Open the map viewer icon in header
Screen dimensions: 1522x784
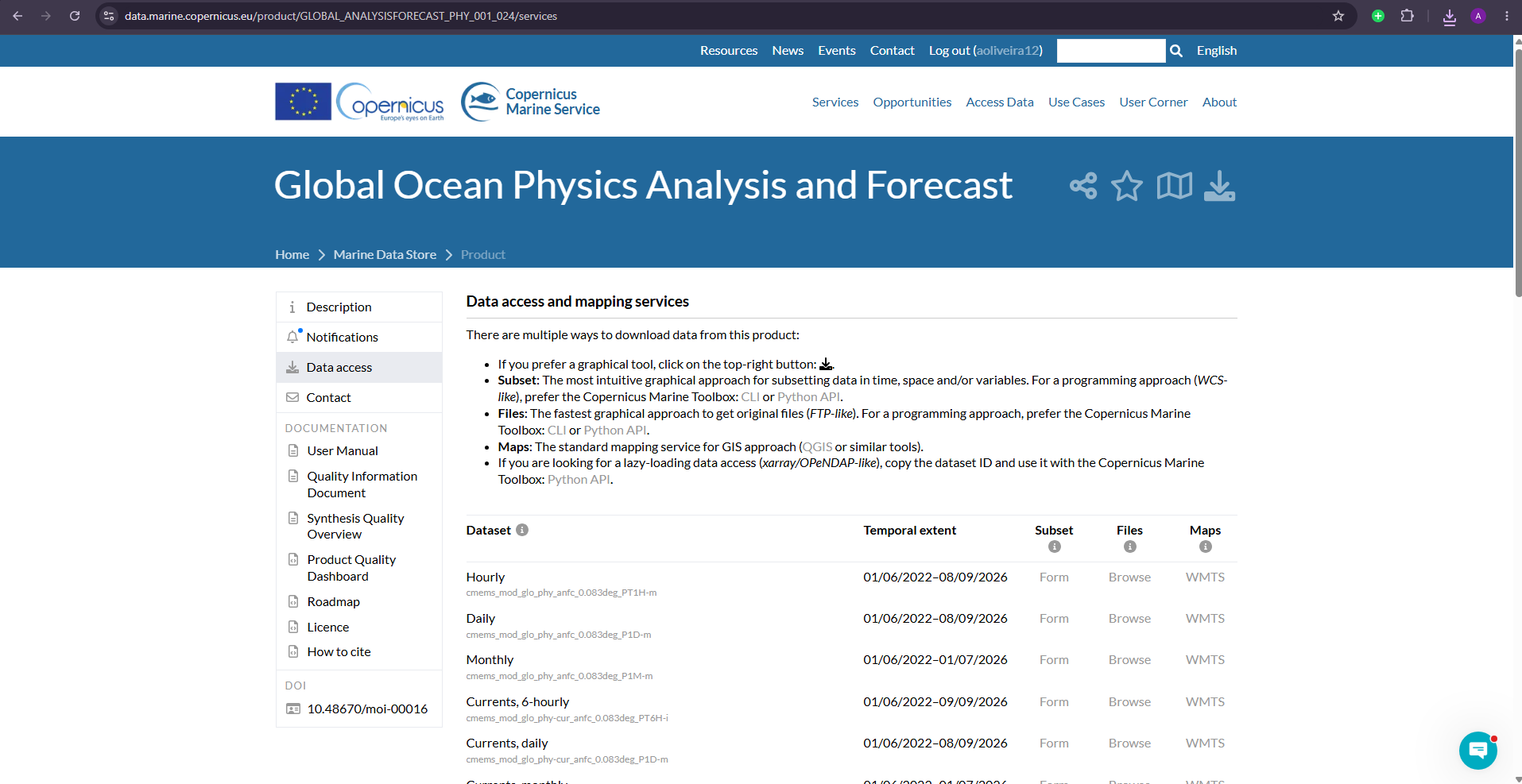pyautogui.click(x=1174, y=186)
